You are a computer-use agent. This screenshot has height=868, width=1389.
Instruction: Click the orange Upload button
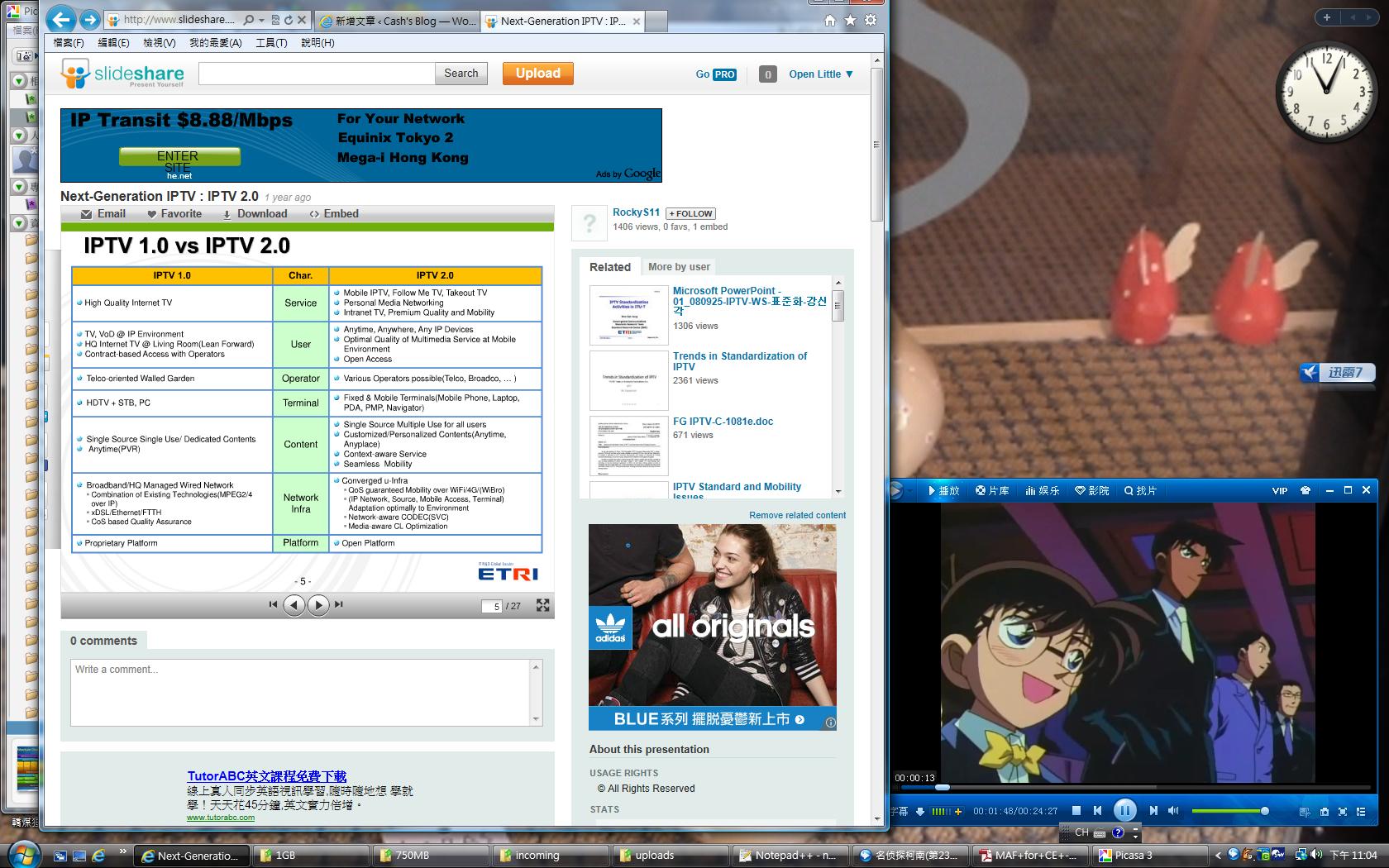coord(538,74)
